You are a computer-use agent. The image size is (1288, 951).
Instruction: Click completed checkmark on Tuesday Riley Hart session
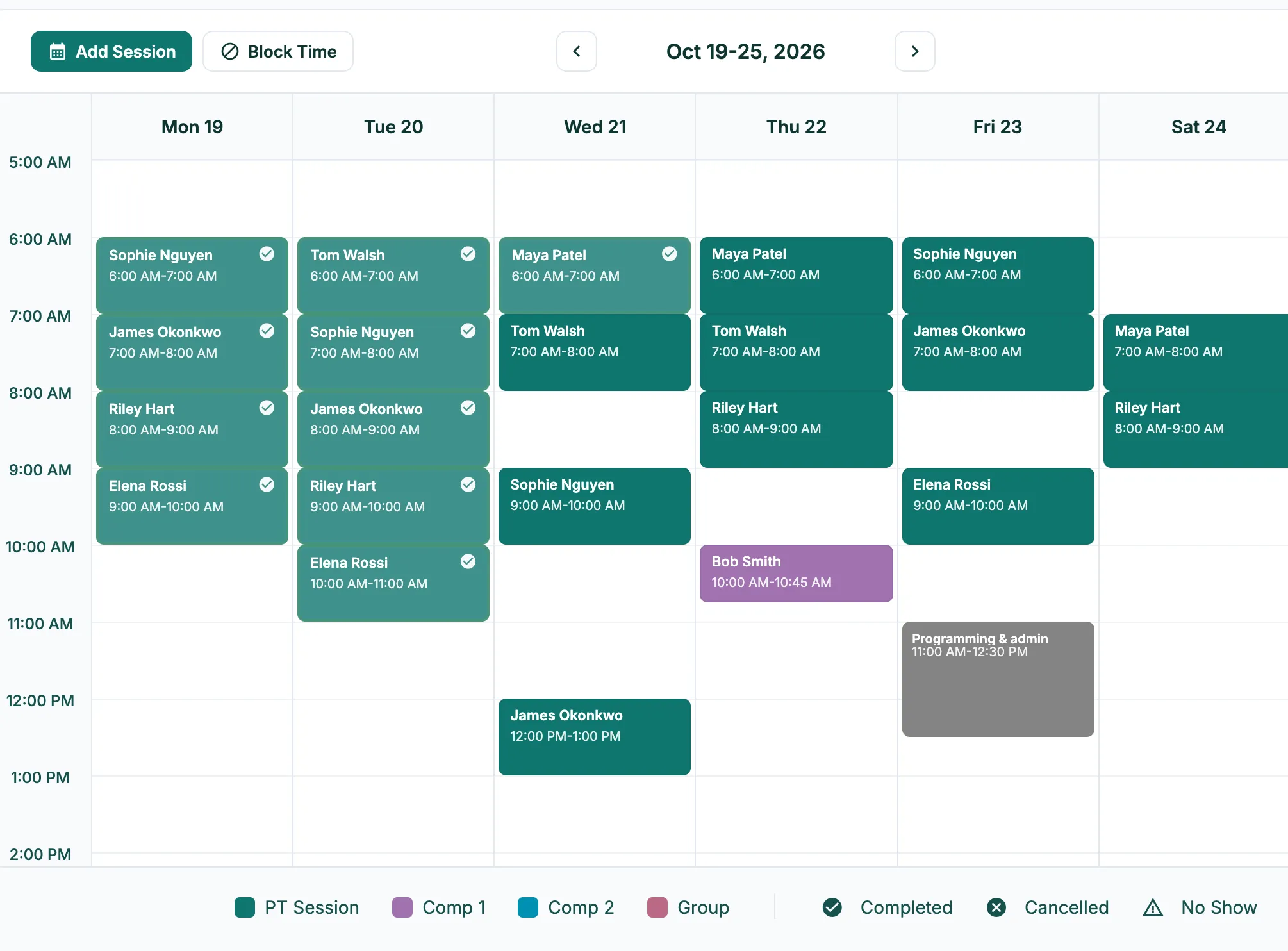(468, 485)
